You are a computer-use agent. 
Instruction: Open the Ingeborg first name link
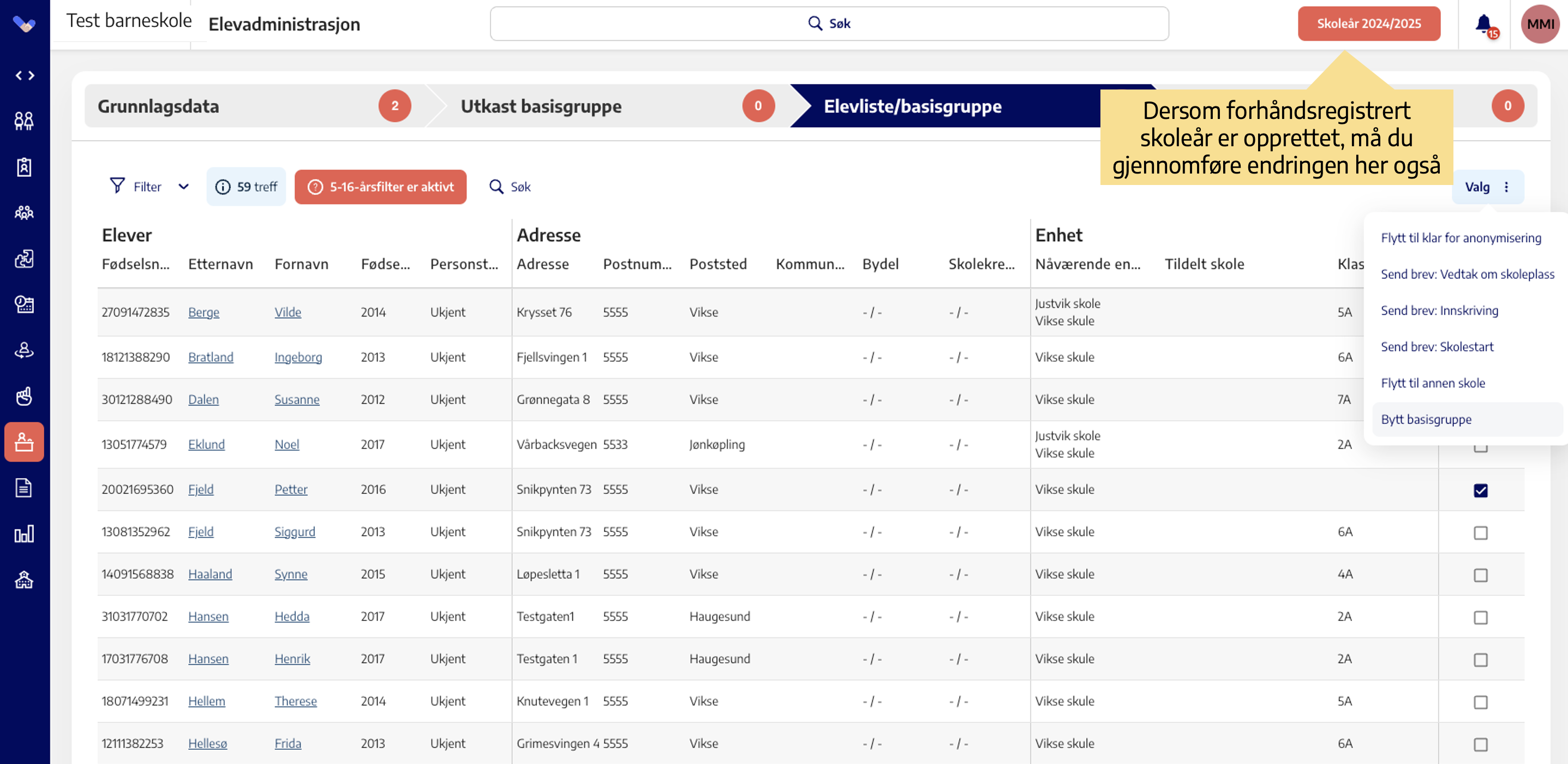(298, 357)
